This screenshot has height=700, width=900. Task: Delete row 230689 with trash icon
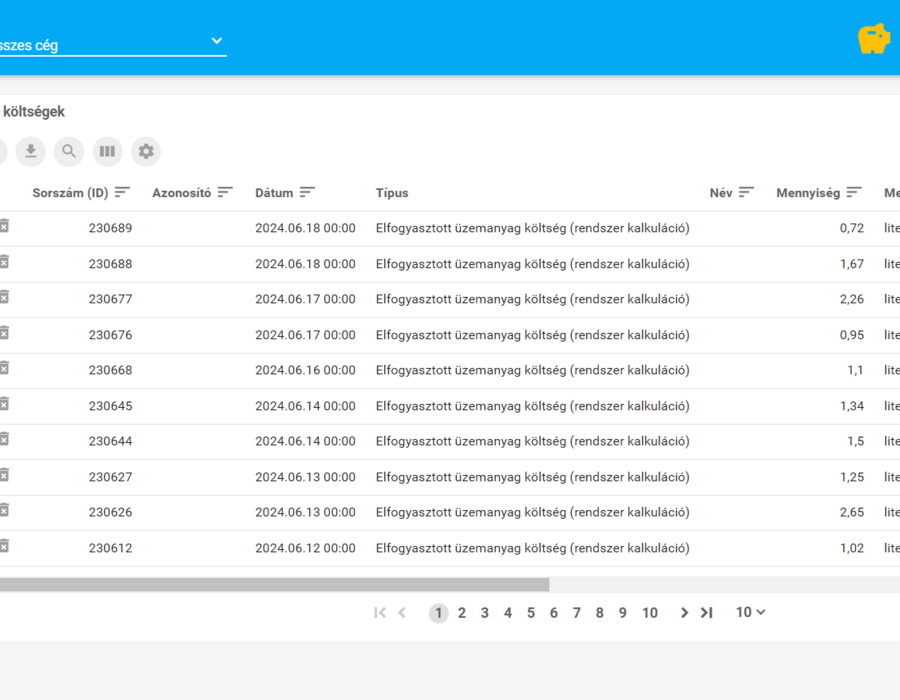[x=4, y=226]
